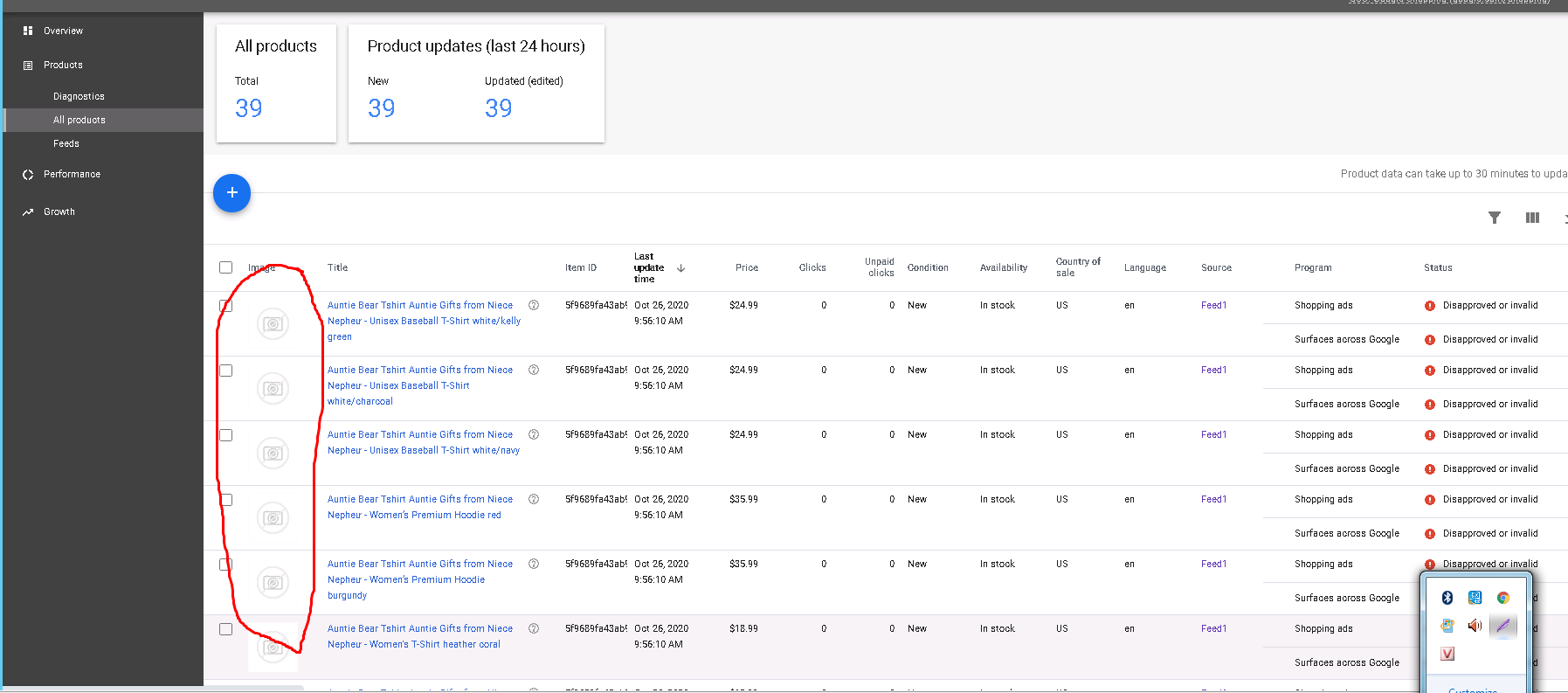The height and width of the screenshot is (693, 1568).
Task: Click the volume speaker tray icon
Action: click(1475, 626)
